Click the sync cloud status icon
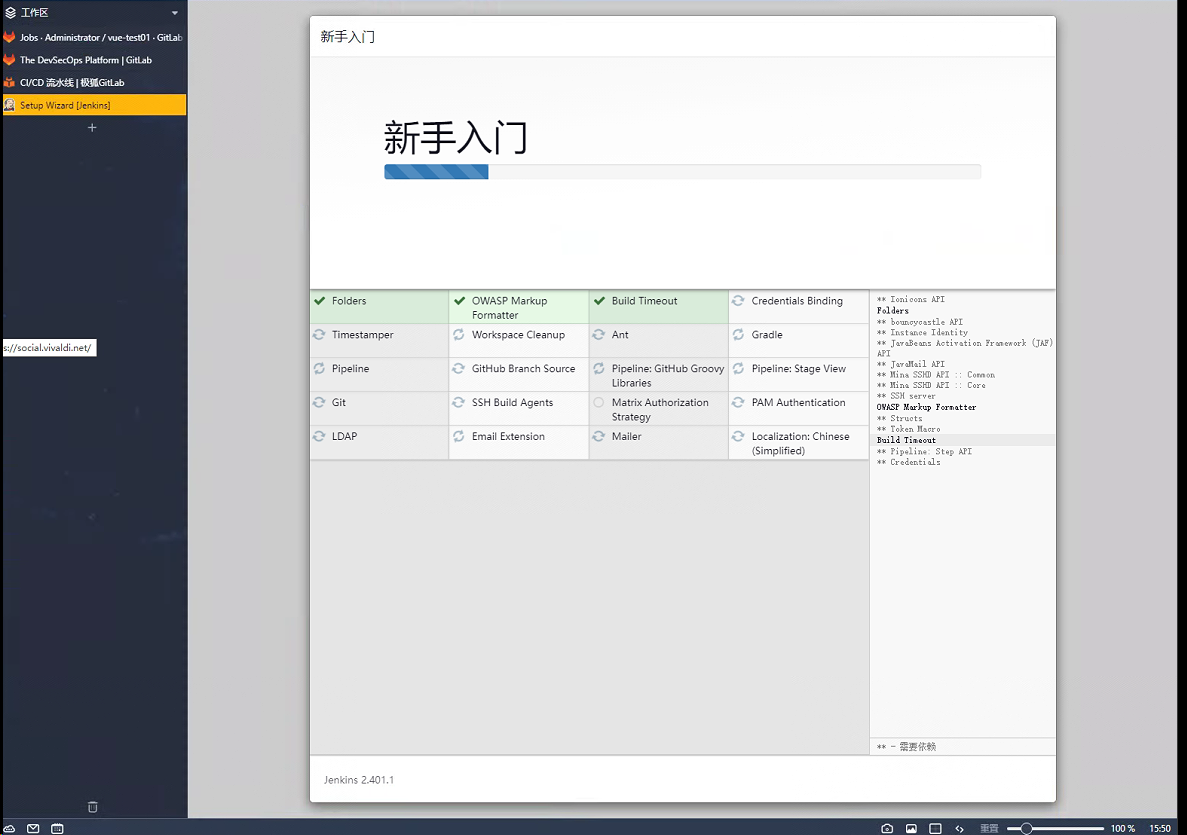Screen dimensions: 1187x835 [10, 828]
